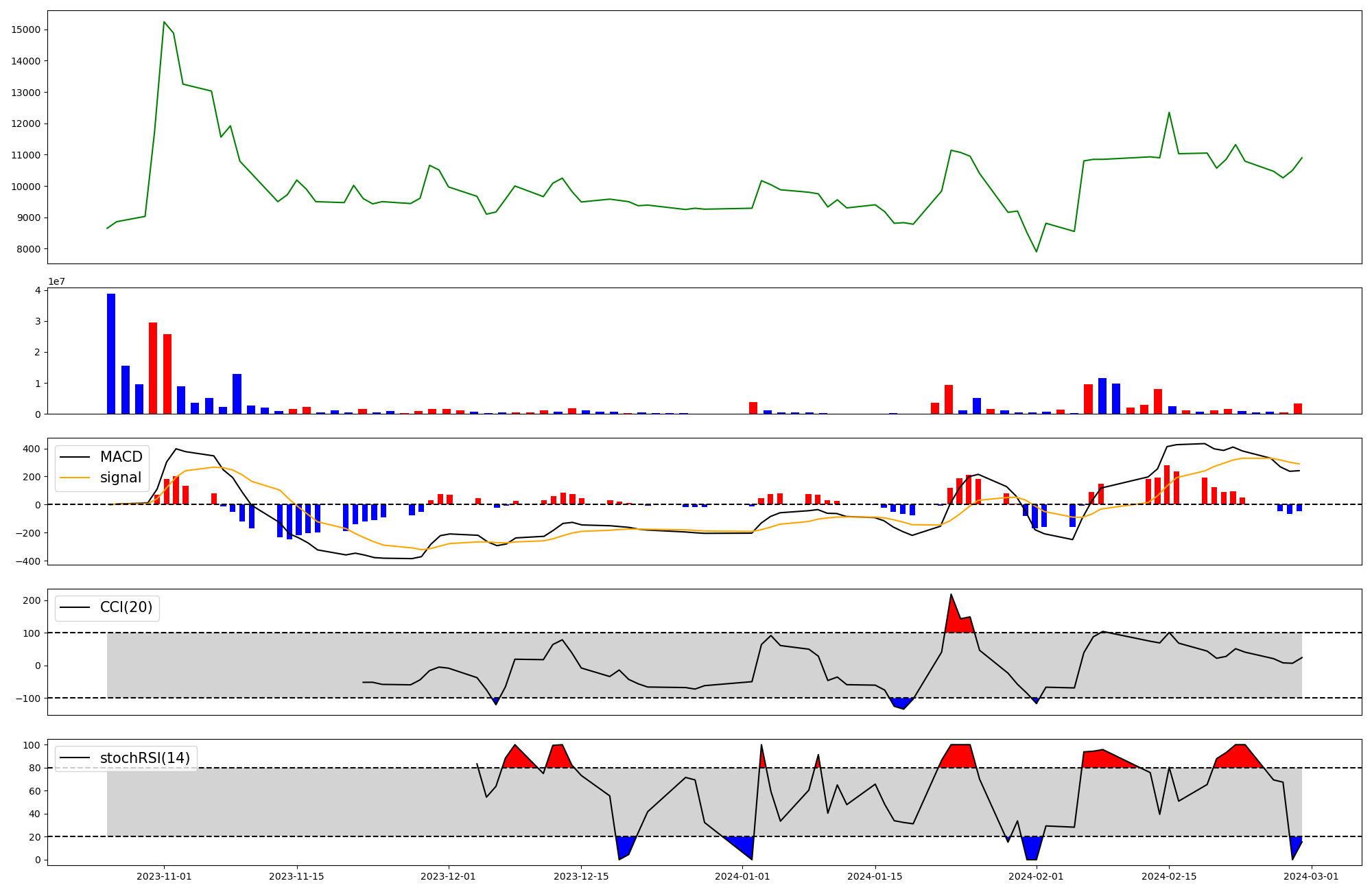The width and height of the screenshot is (1372, 892).
Task: Click the 2024-03-01 date tick label
Action: pos(1311,876)
